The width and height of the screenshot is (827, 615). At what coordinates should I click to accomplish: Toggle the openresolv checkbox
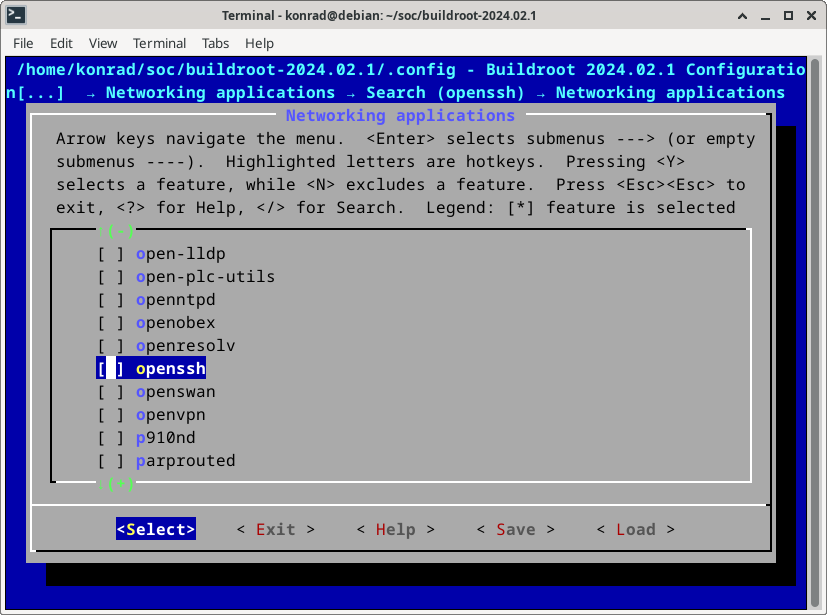point(111,346)
